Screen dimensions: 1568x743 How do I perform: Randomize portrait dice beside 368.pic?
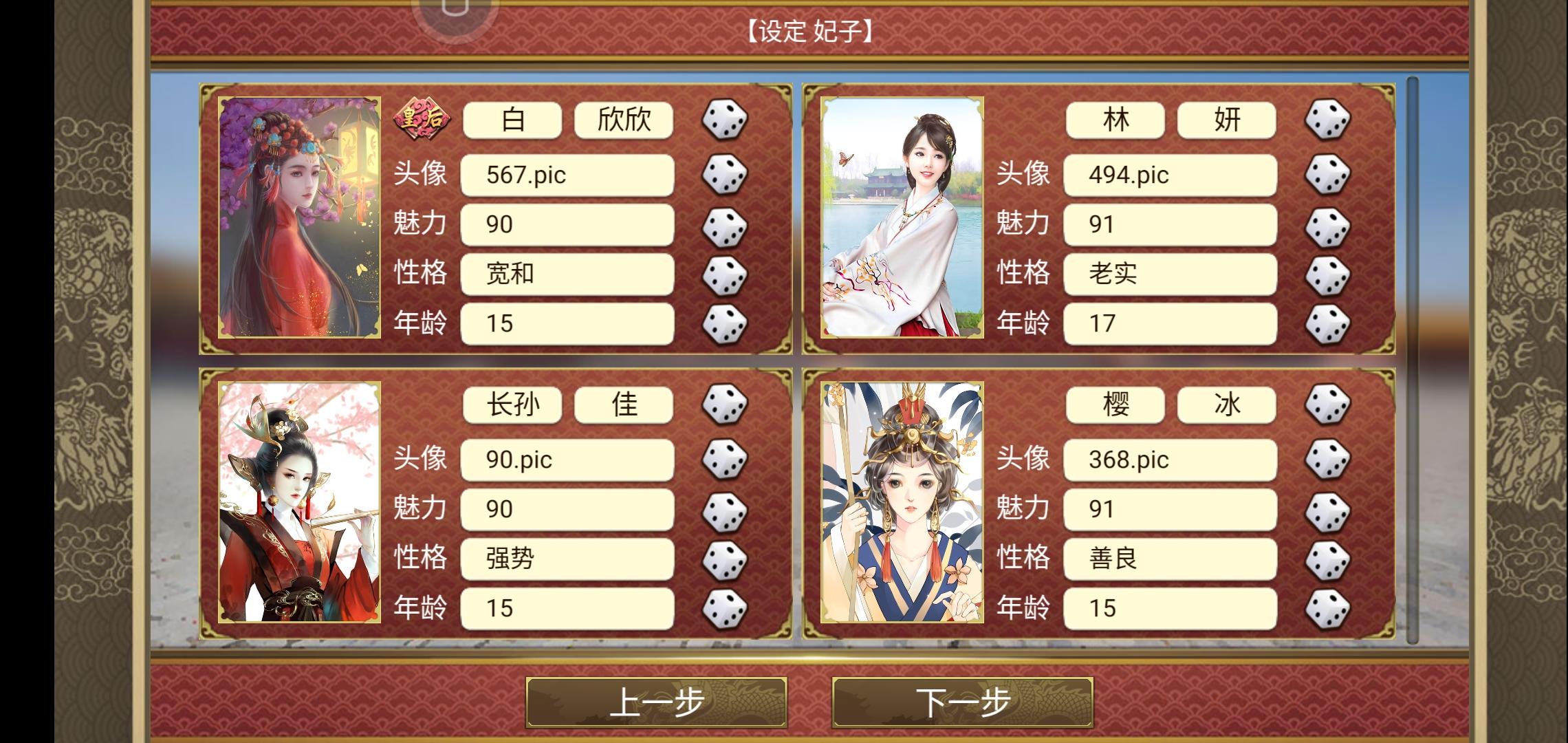1327,460
